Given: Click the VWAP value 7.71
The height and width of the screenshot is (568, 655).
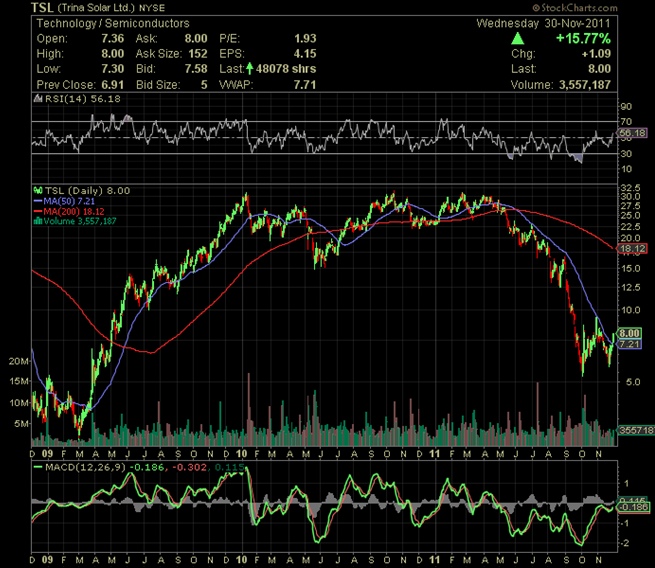Looking at the screenshot, I should coord(305,85).
